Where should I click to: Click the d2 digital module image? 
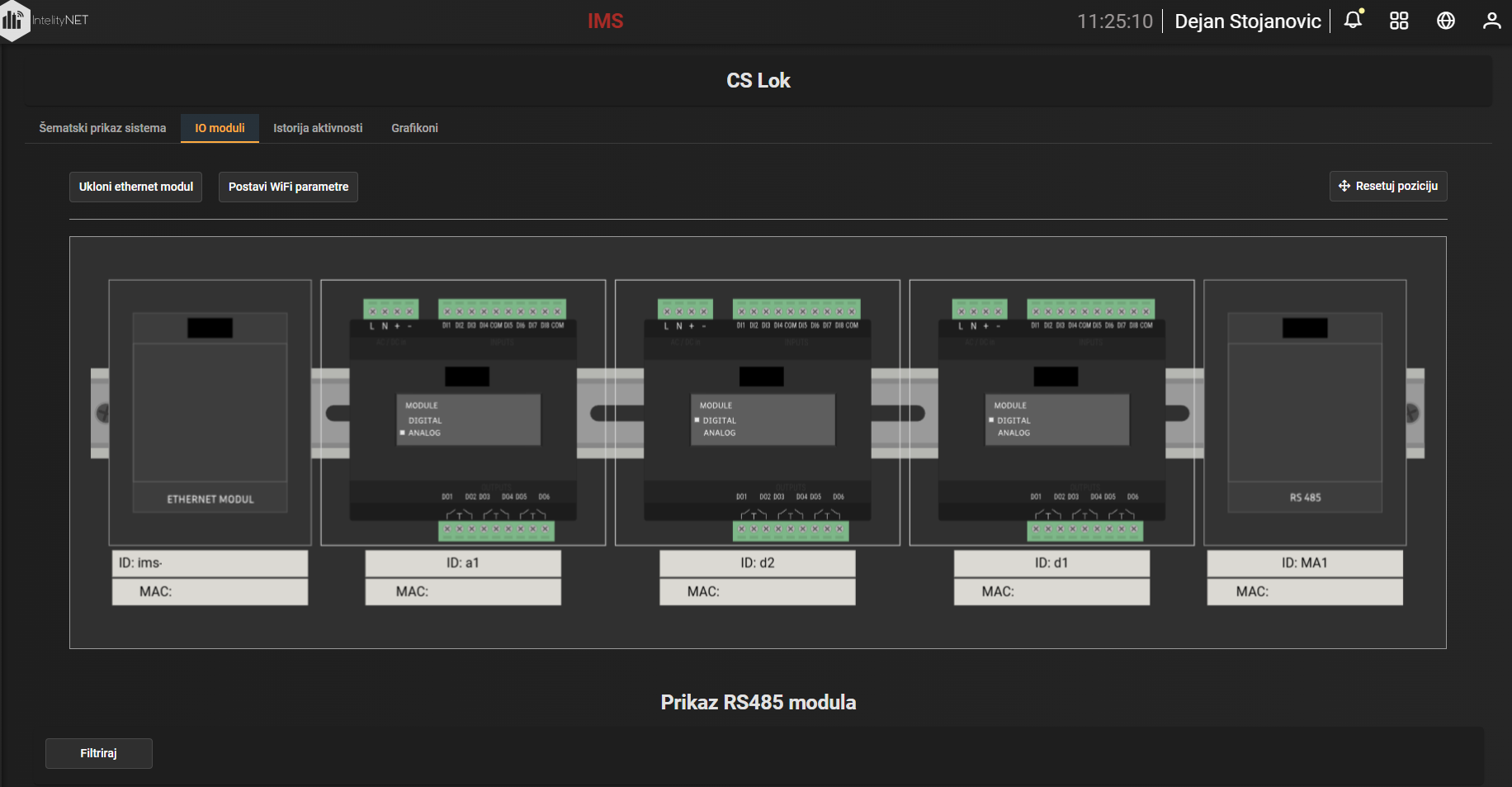[758, 412]
